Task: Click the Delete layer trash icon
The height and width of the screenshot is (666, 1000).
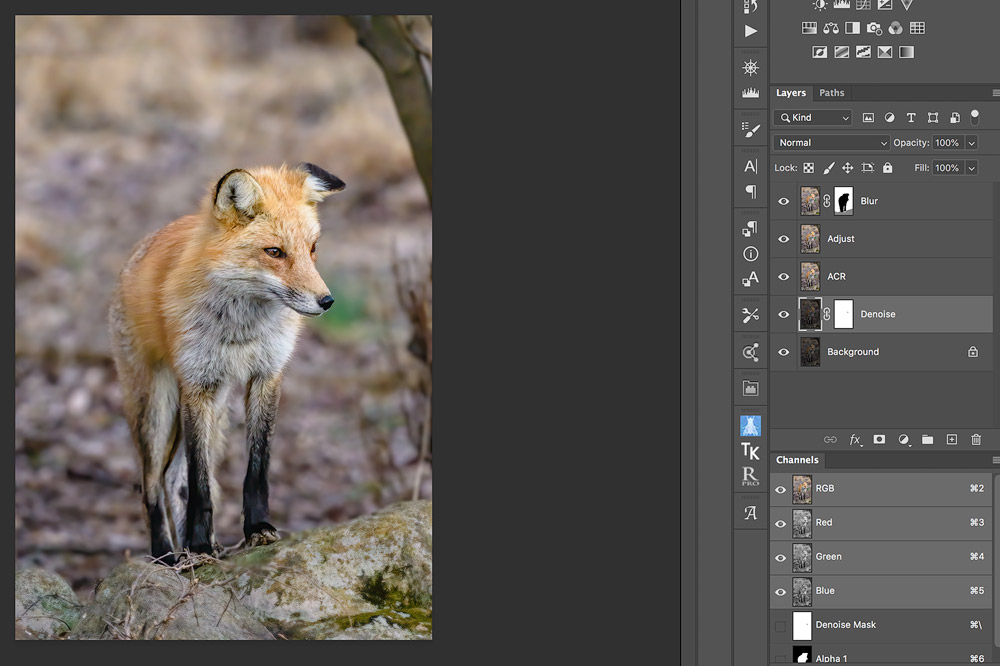Action: [976, 439]
